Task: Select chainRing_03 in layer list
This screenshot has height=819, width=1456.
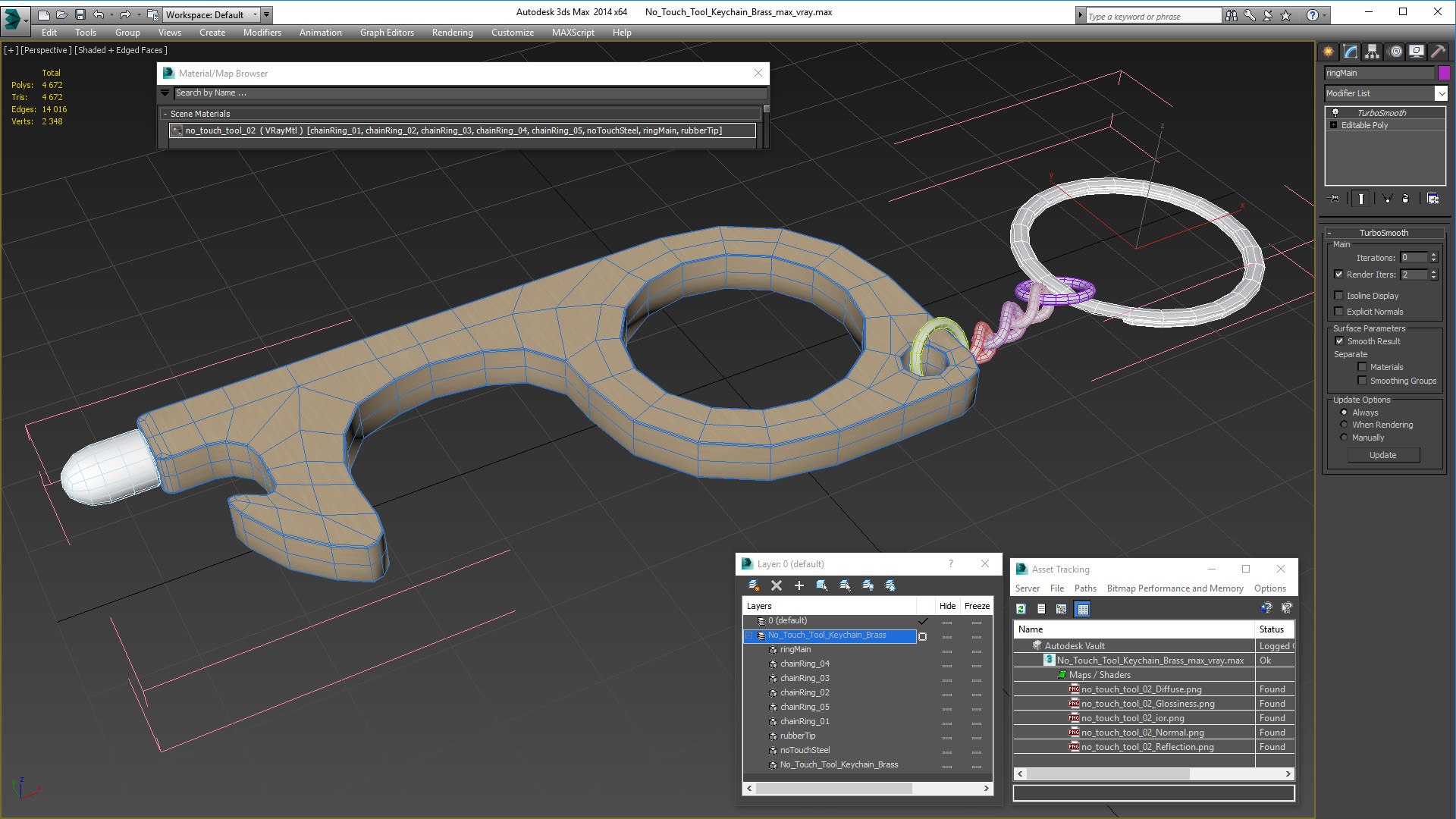Action: [804, 679]
